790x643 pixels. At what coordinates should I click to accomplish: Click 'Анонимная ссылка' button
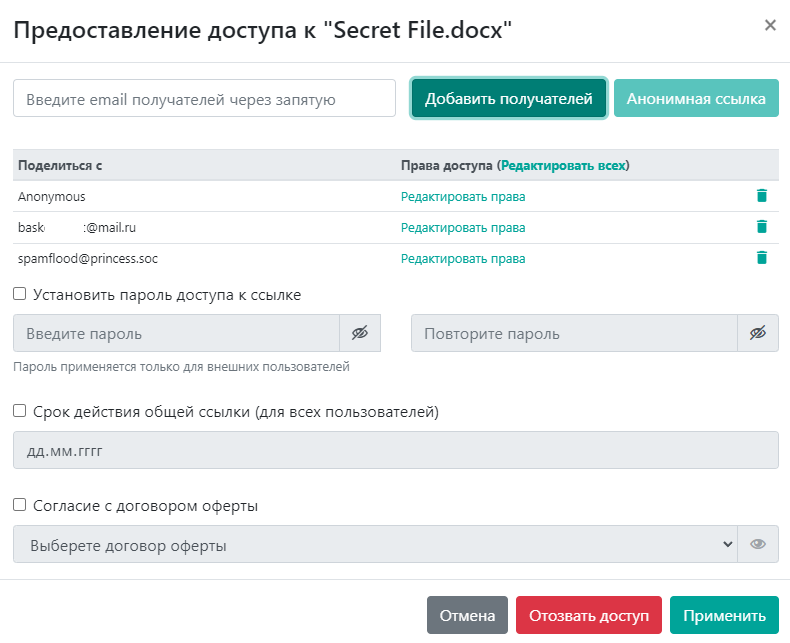tap(696, 99)
